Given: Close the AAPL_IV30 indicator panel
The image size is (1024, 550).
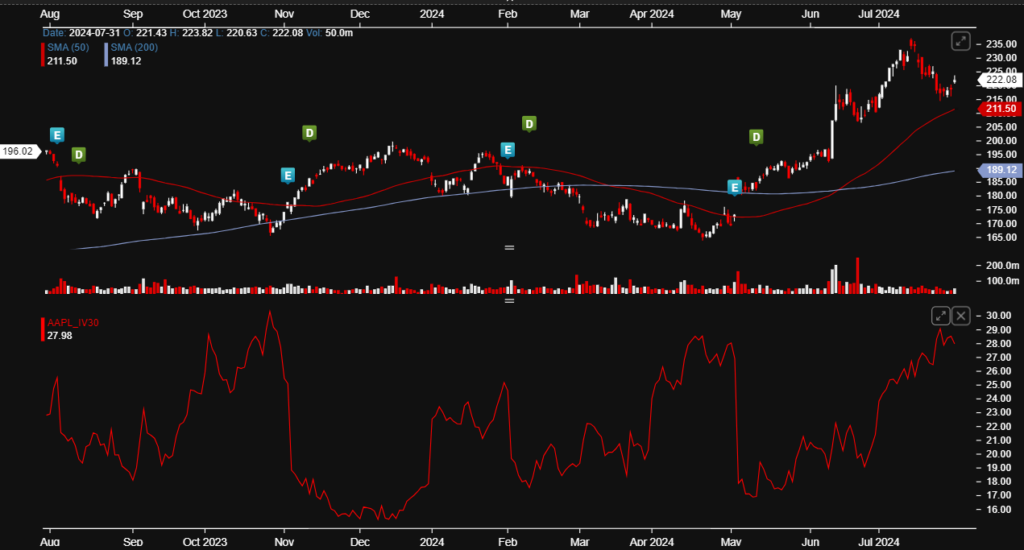Looking at the screenshot, I should point(961,316).
